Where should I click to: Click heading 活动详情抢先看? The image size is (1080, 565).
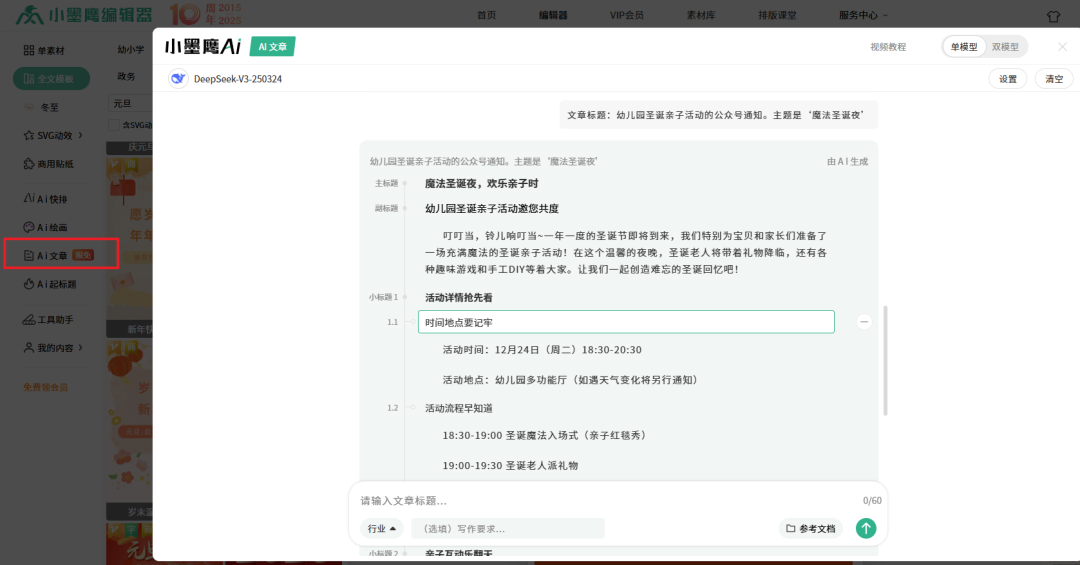pyautogui.click(x=459, y=298)
